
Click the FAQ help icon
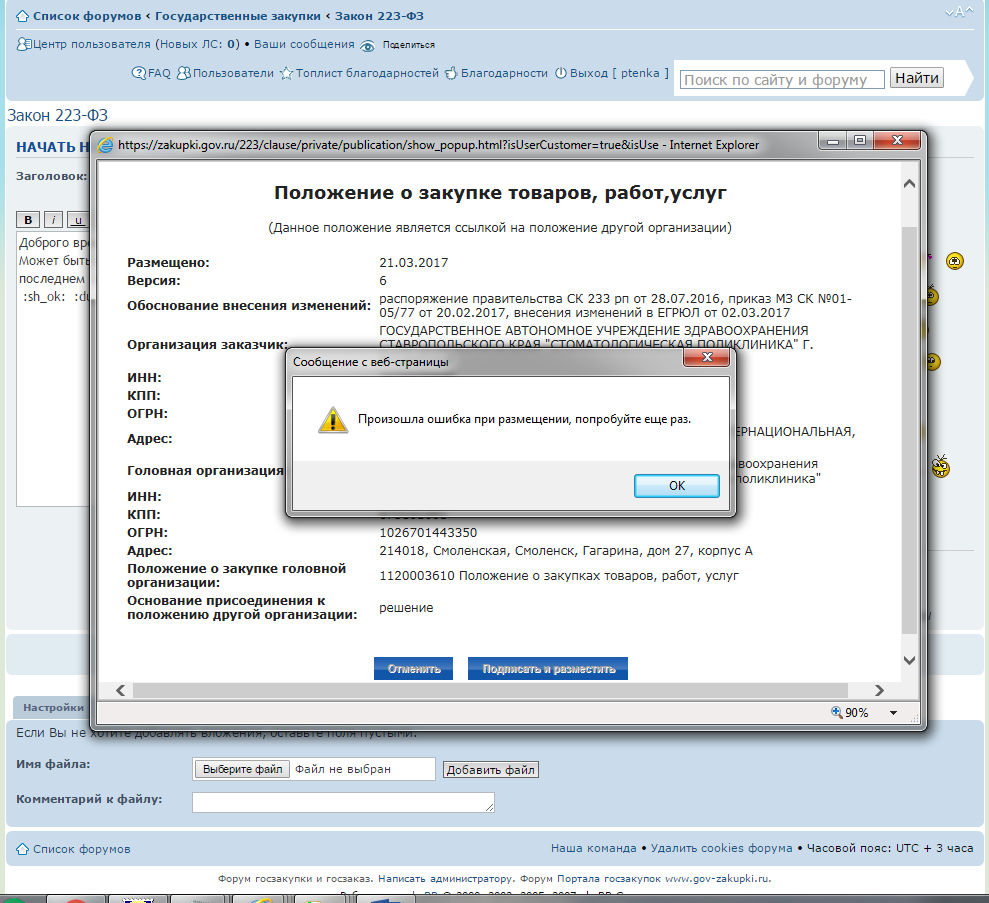140,73
